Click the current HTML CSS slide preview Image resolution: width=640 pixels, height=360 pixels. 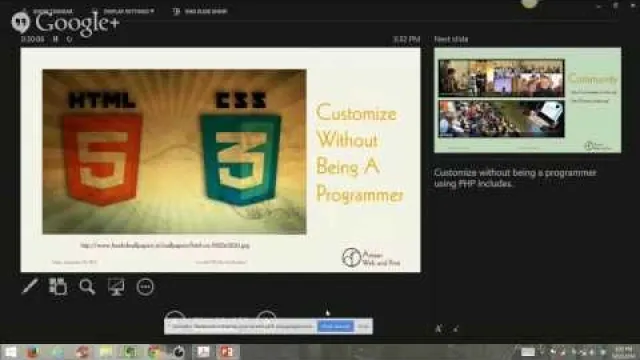tap(220, 160)
